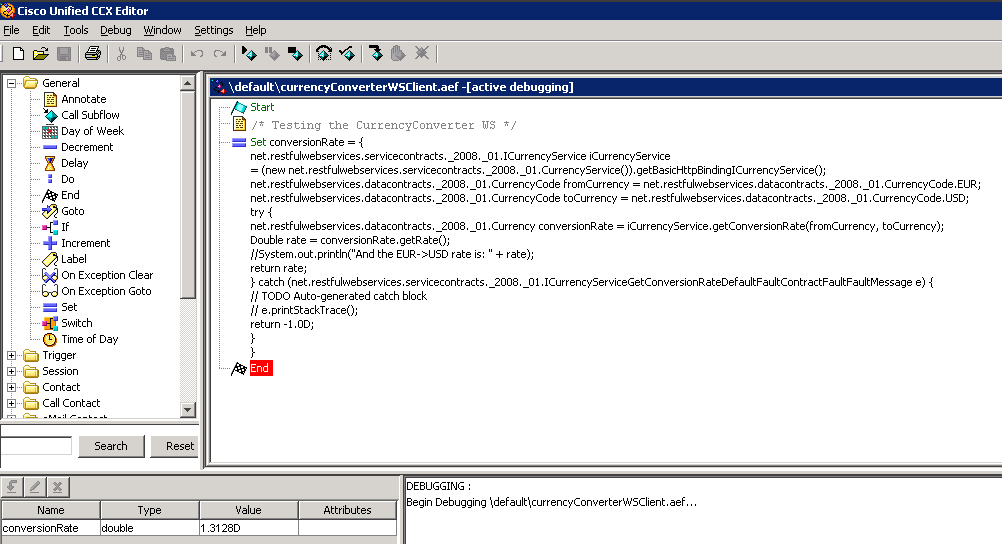Click the Copy toolbar icon
Screen dimensions: 1002x544
[x=144, y=54]
